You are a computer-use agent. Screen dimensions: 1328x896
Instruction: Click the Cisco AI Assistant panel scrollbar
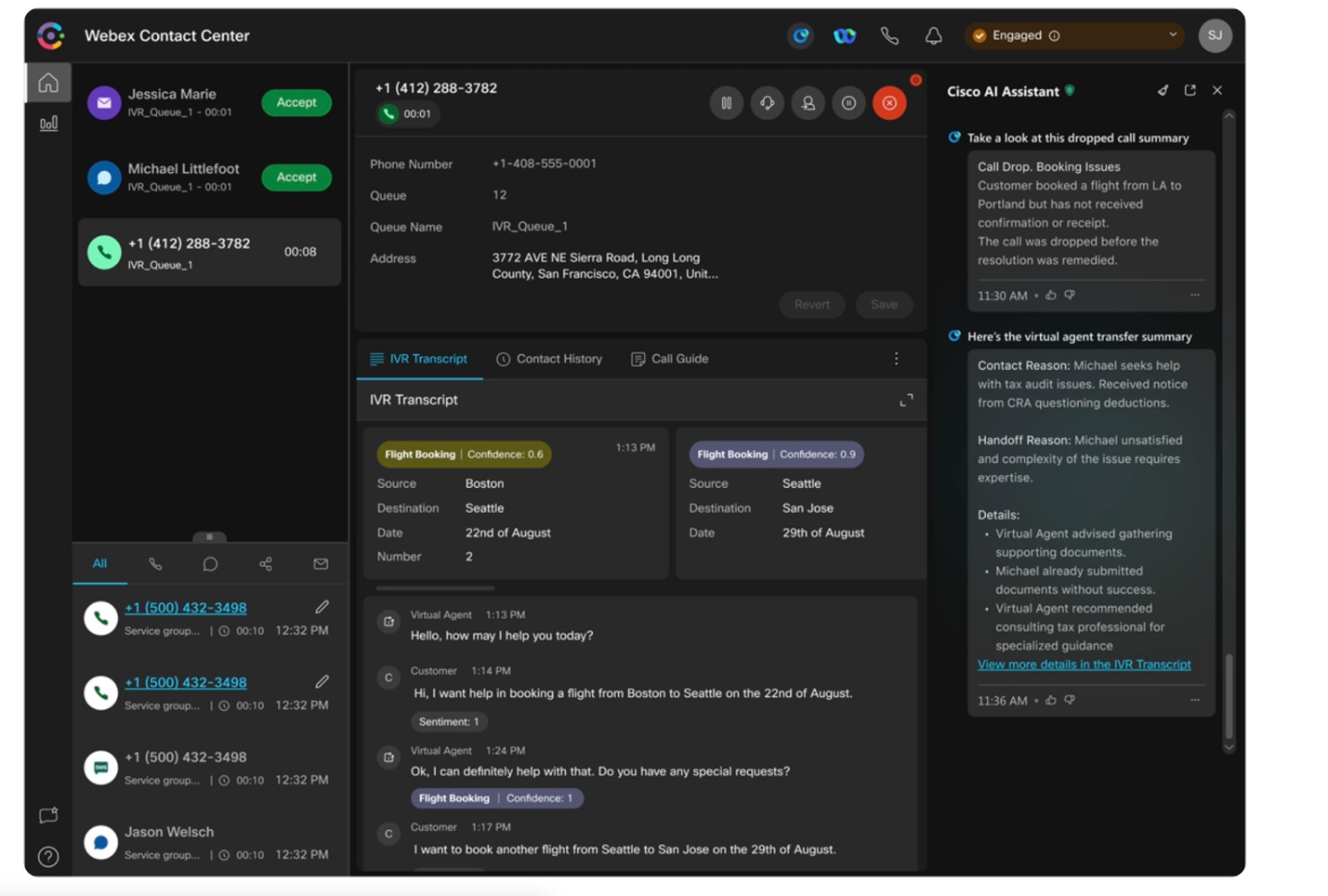coord(1229,695)
